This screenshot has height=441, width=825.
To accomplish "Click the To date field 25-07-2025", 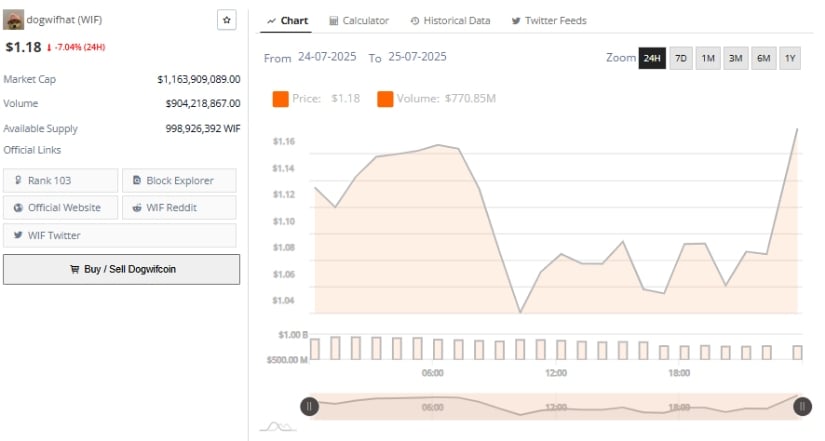I will click(417, 57).
